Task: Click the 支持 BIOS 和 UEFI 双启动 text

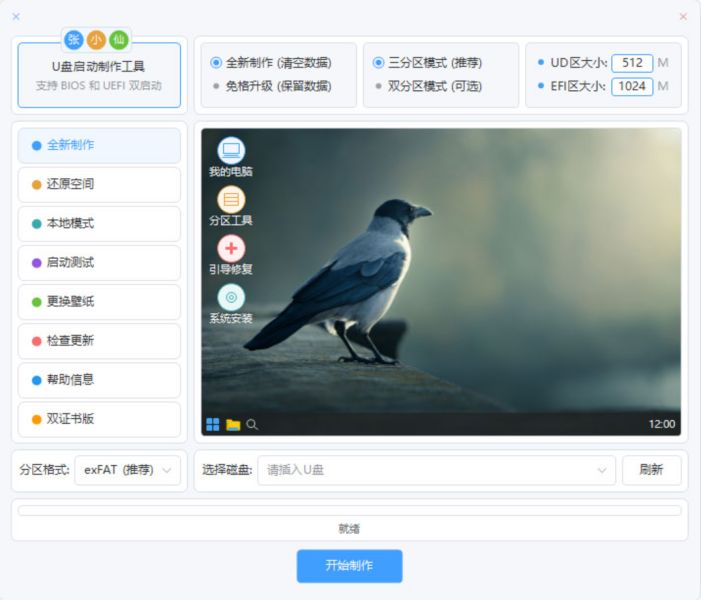Action: click(x=99, y=85)
